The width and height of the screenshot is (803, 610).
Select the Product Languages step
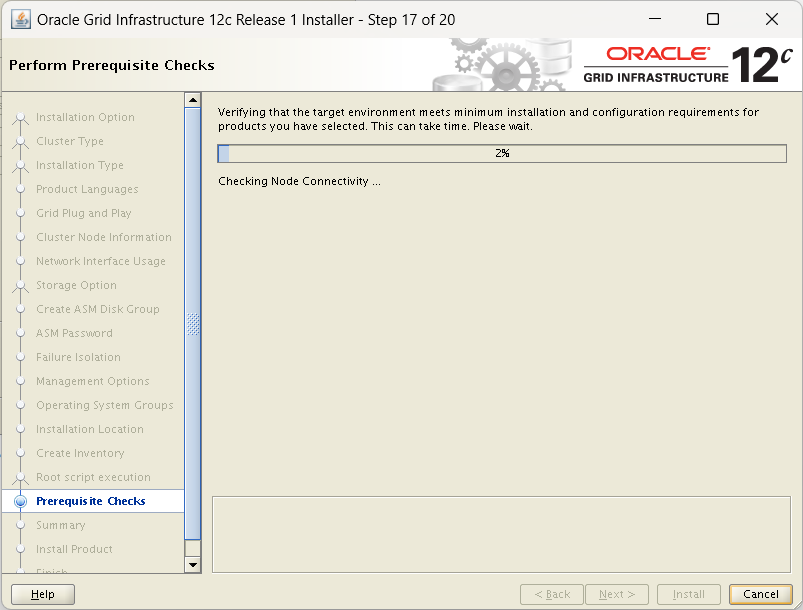(x=87, y=190)
